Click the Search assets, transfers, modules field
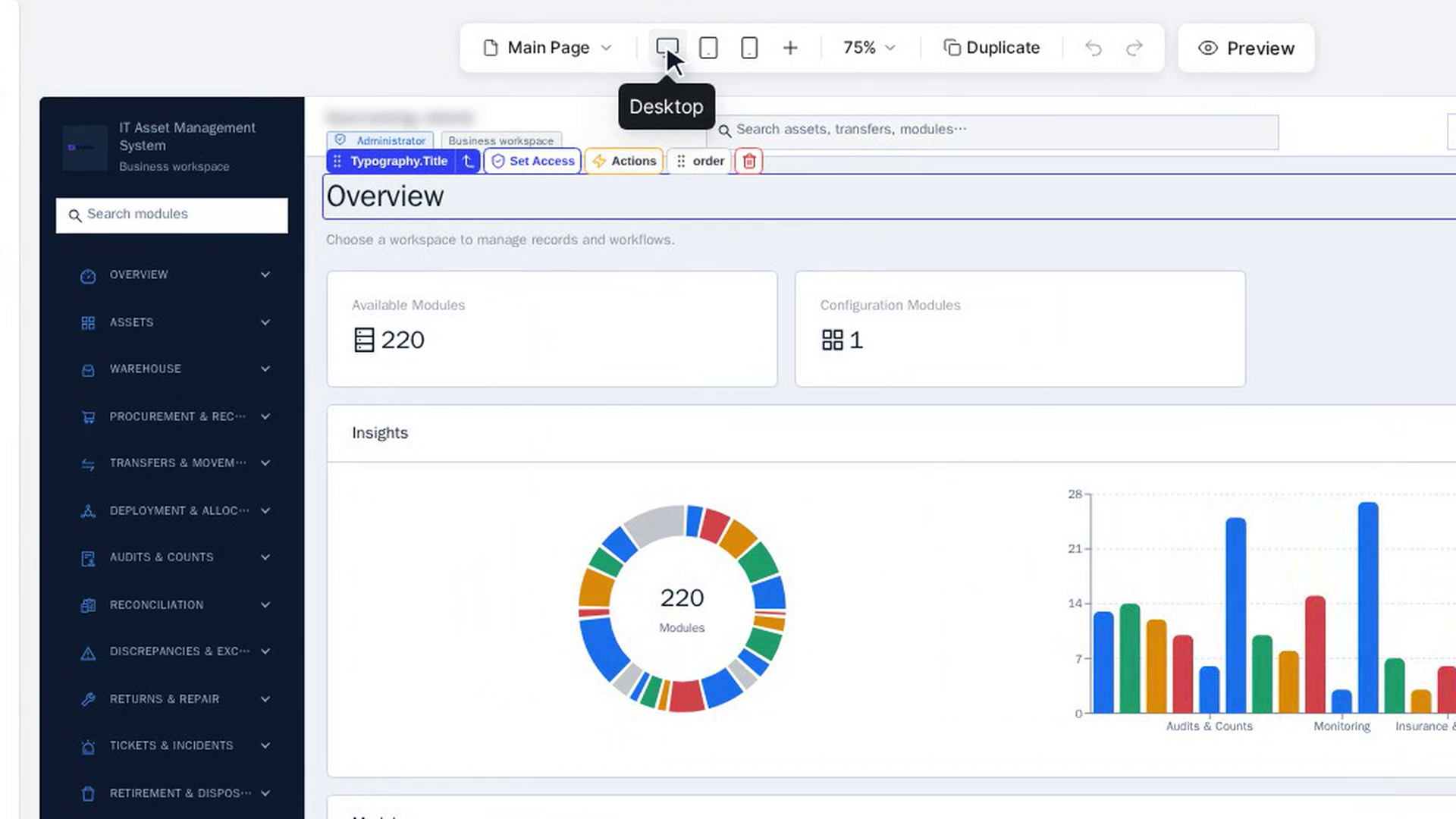 tap(993, 132)
